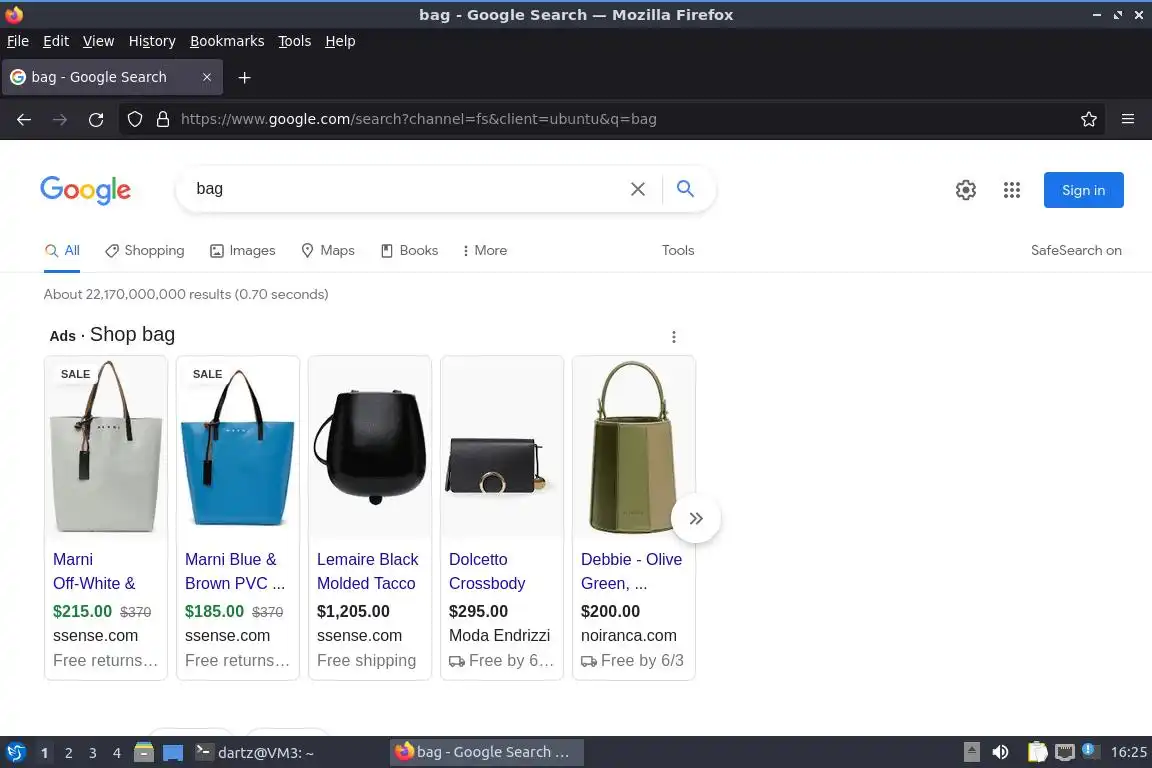This screenshot has height=768, width=1152.
Task: Switch to the Shopping tab
Action: [145, 251]
